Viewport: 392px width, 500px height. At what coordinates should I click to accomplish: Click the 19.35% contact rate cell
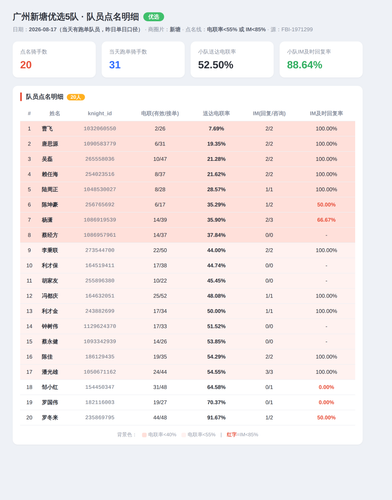[x=216, y=144]
